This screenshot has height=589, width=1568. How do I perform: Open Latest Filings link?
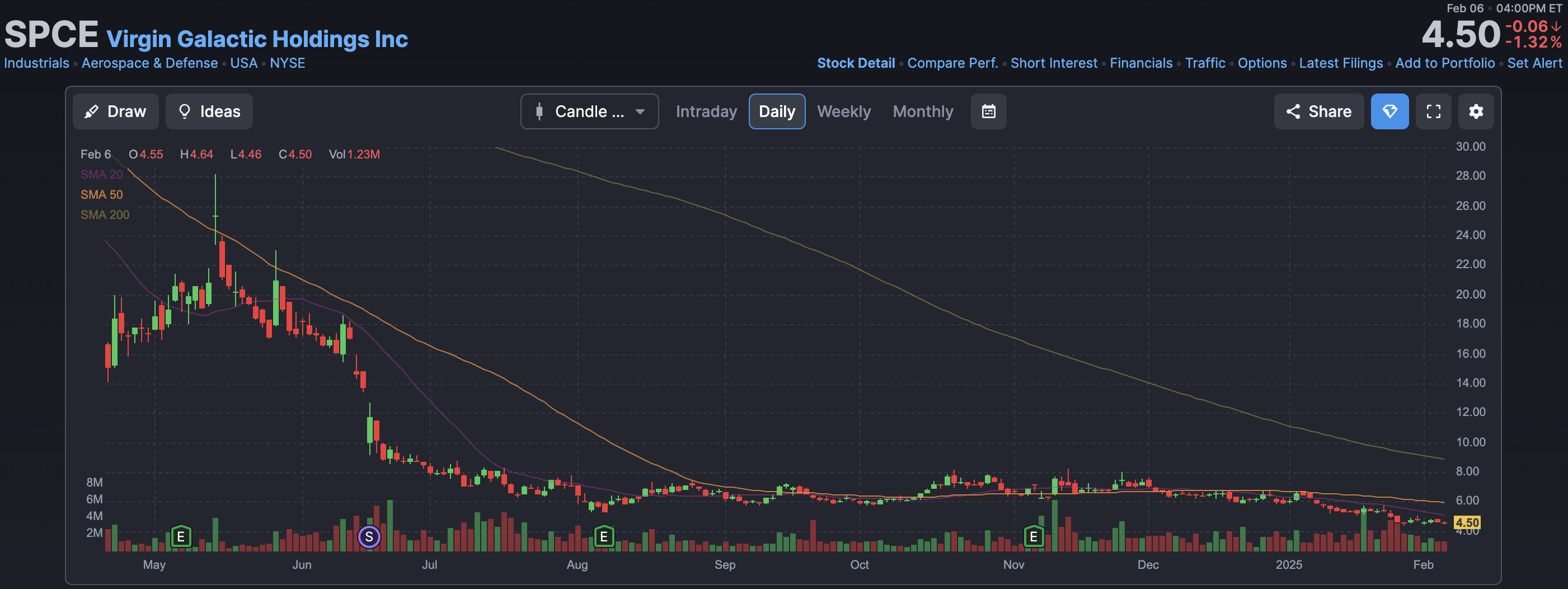coord(1340,63)
